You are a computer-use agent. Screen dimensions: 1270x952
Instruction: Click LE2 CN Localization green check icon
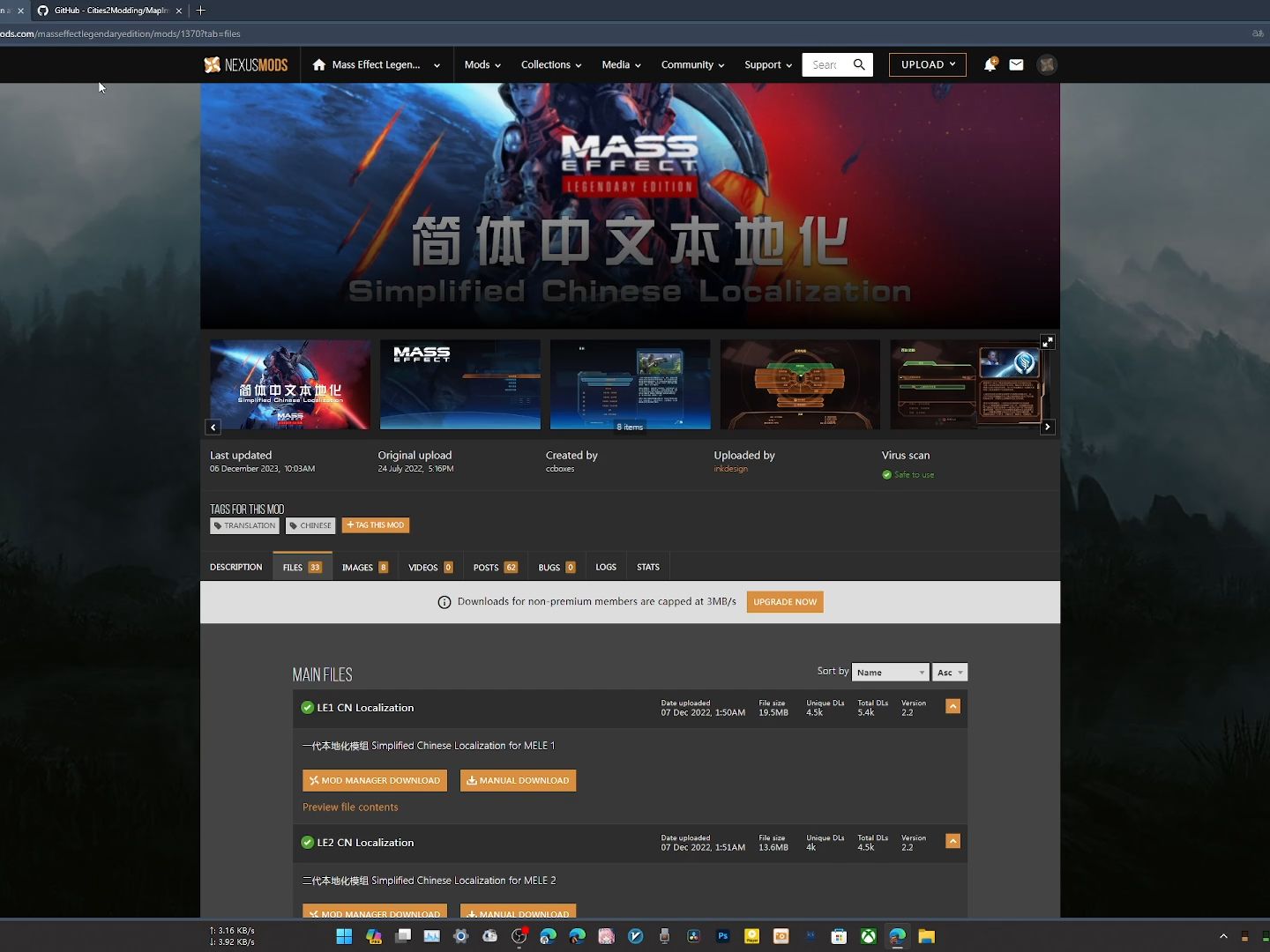(308, 843)
